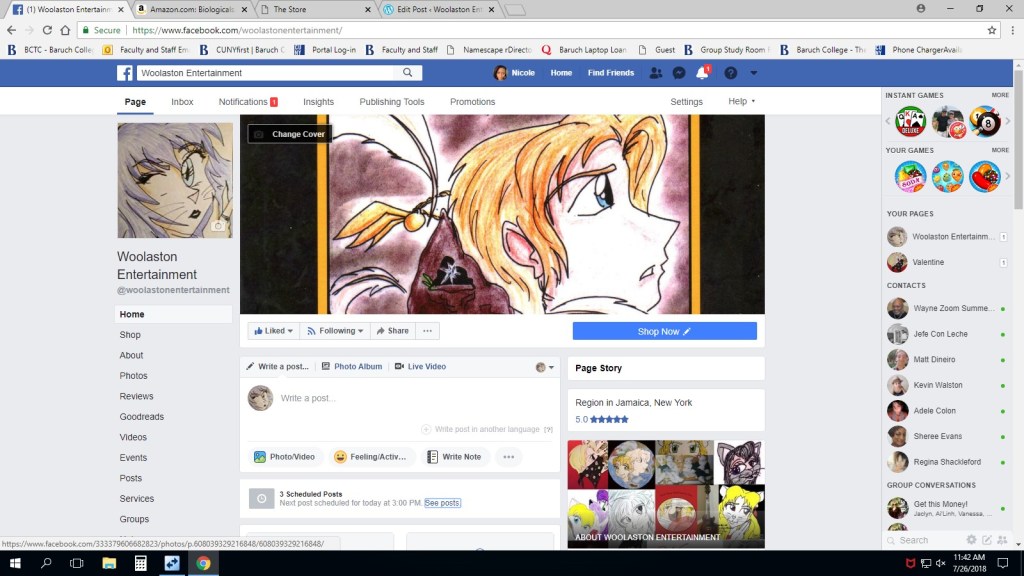
Task: Open the page Notifications tab
Action: click(248, 102)
